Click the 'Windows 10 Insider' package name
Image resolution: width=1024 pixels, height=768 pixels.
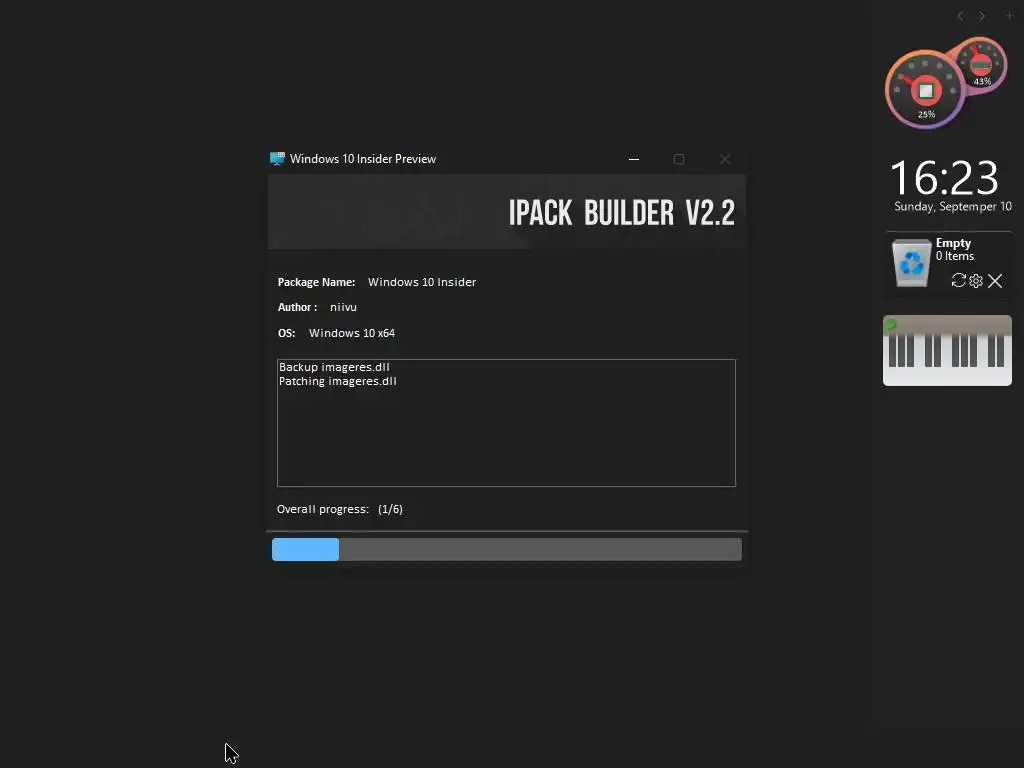click(422, 282)
